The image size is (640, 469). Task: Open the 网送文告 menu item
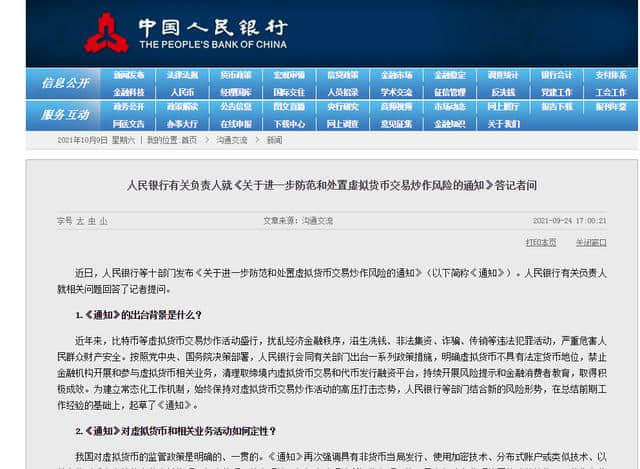pyautogui.click(x=129, y=124)
